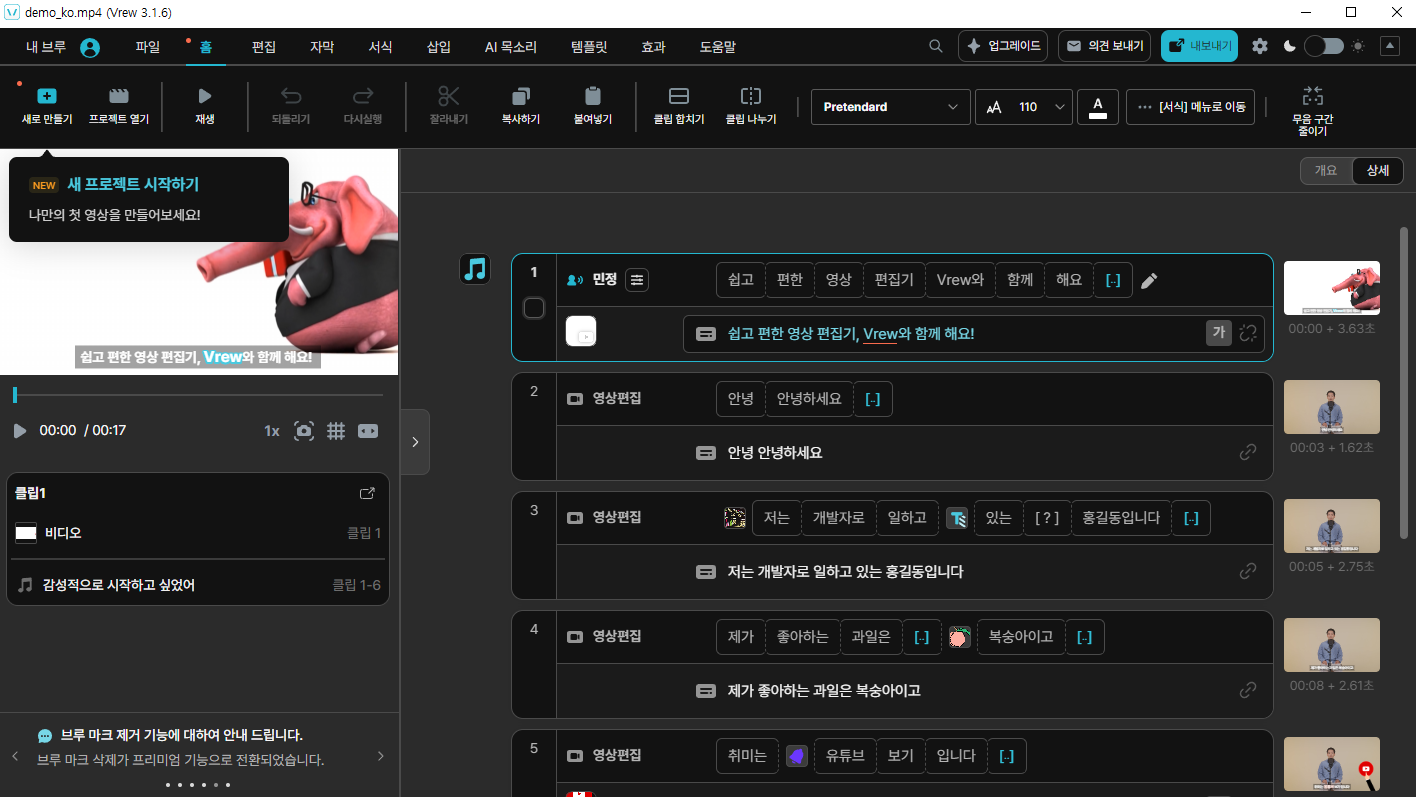Select the word chip 편집기 in clip 1

click(x=894, y=280)
